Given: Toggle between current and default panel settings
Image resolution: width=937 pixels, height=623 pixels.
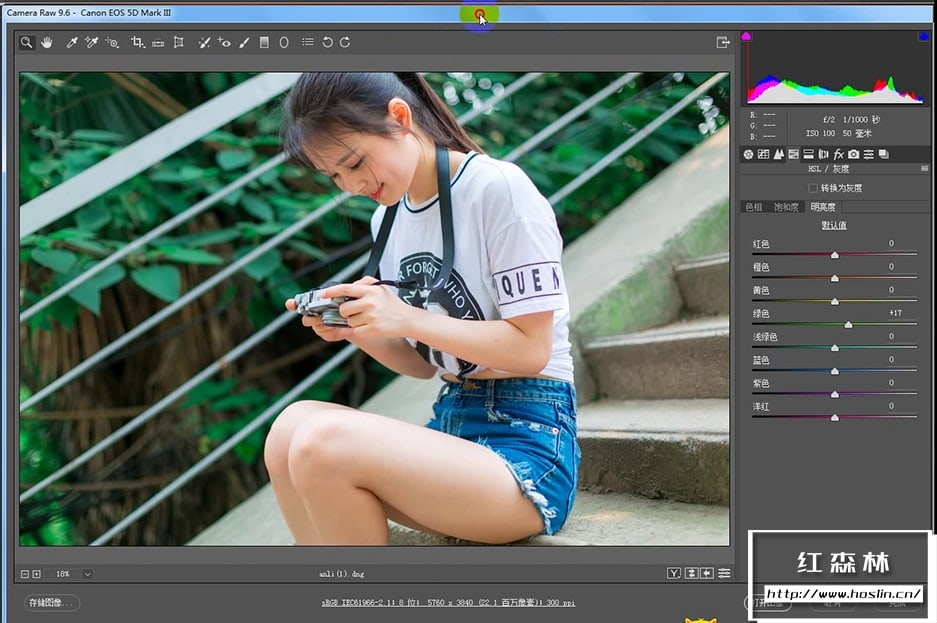Looking at the screenshot, I should pyautogui.click(x=724, y=573).
